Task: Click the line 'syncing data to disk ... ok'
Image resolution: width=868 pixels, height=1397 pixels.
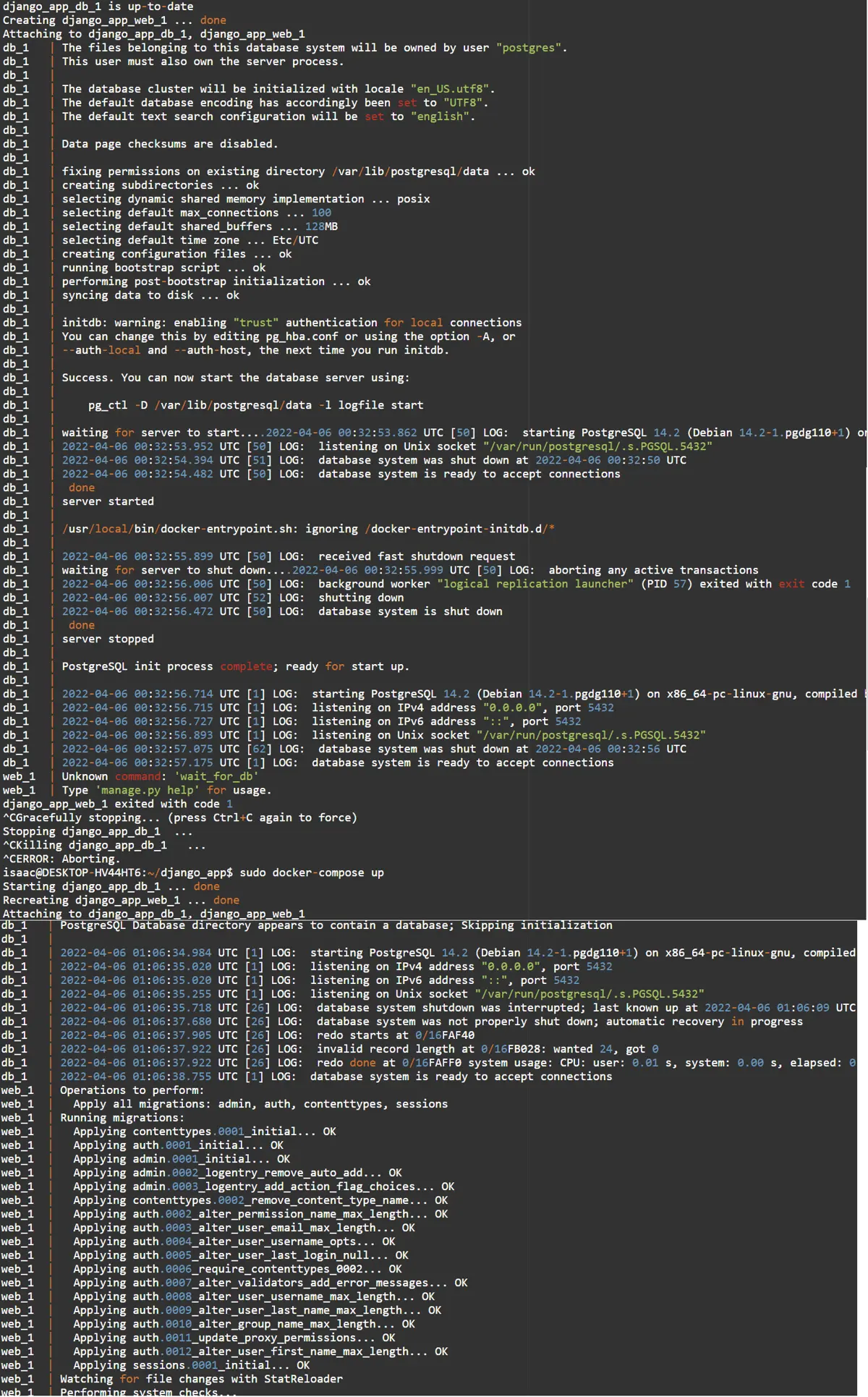Action: [150, 295]
